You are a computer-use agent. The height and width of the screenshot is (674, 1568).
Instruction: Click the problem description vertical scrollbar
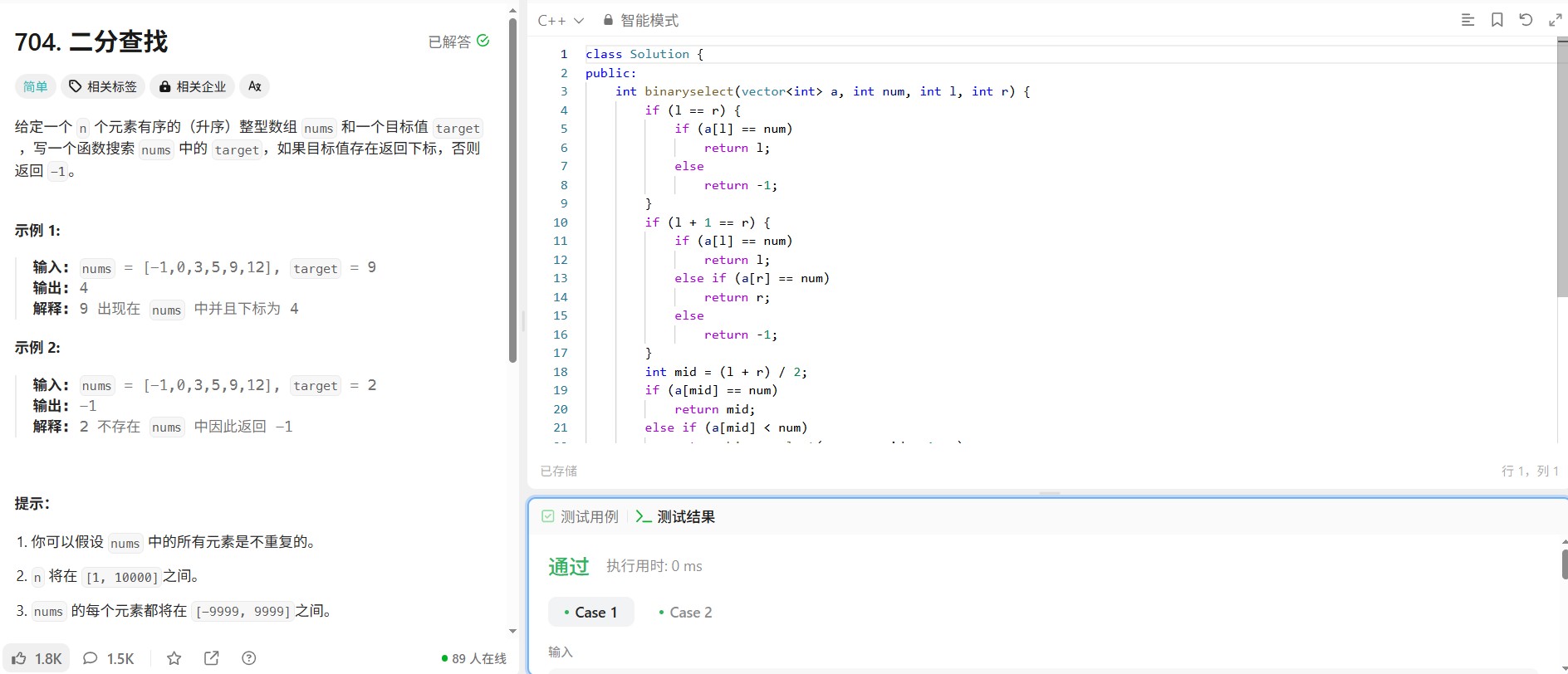(512, 191)
